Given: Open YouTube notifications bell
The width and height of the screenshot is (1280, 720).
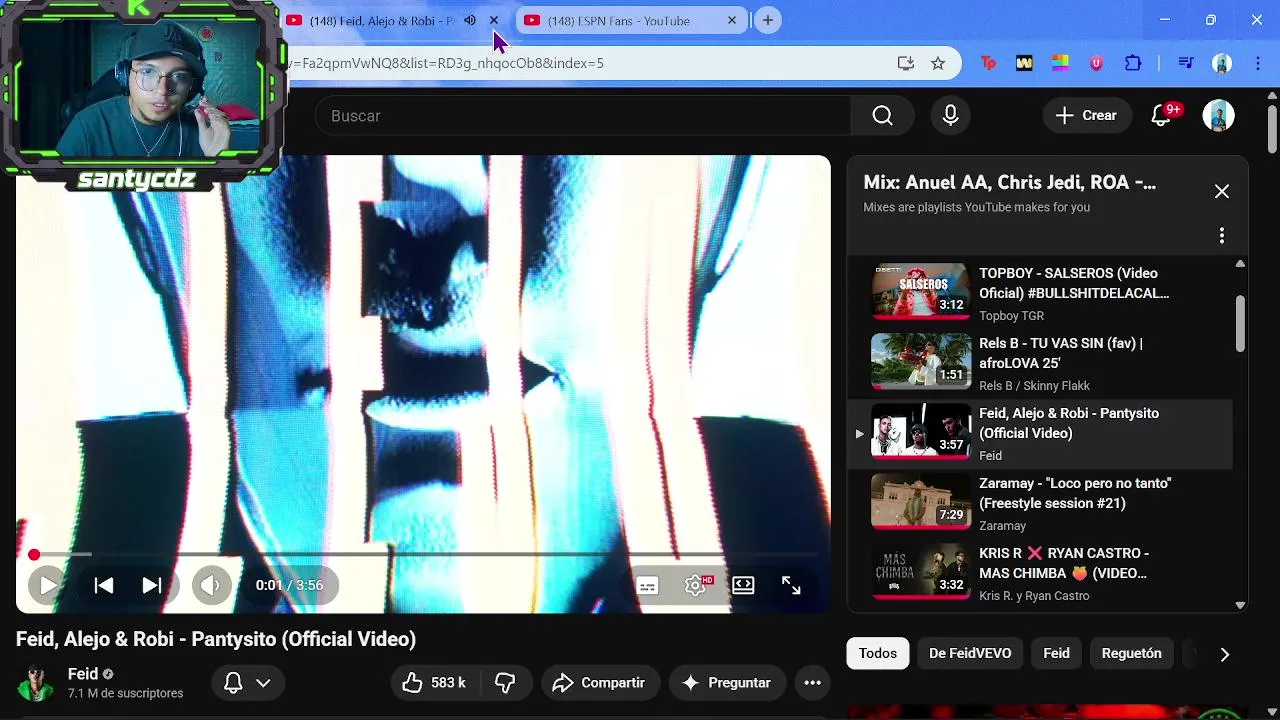Looking at the screenshot, I should tap(1161, 116).
